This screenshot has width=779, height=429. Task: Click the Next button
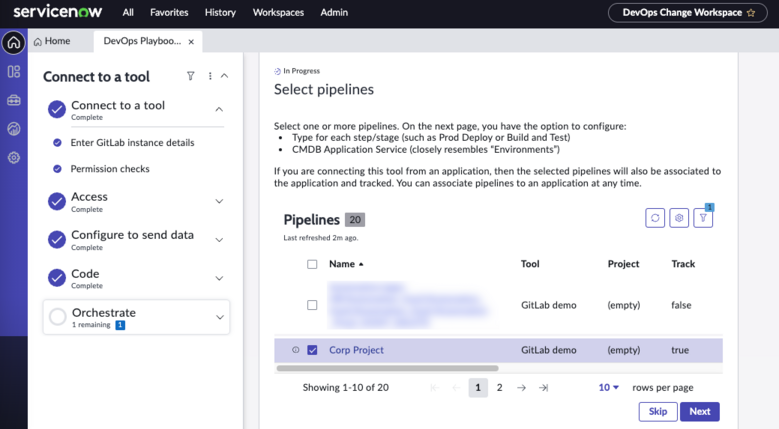700,412
